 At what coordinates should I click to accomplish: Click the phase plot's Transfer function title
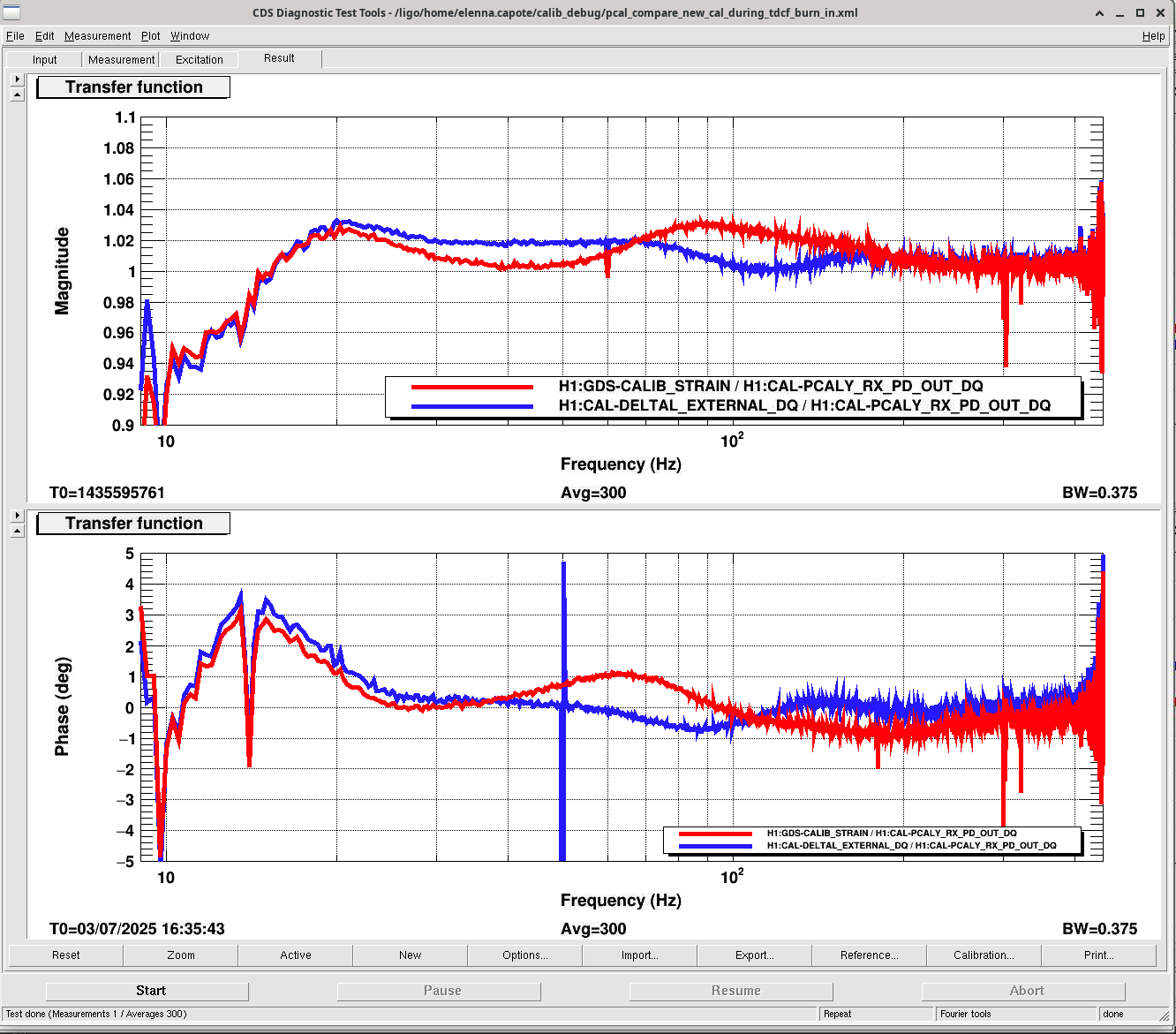click(x=133, y=524)
